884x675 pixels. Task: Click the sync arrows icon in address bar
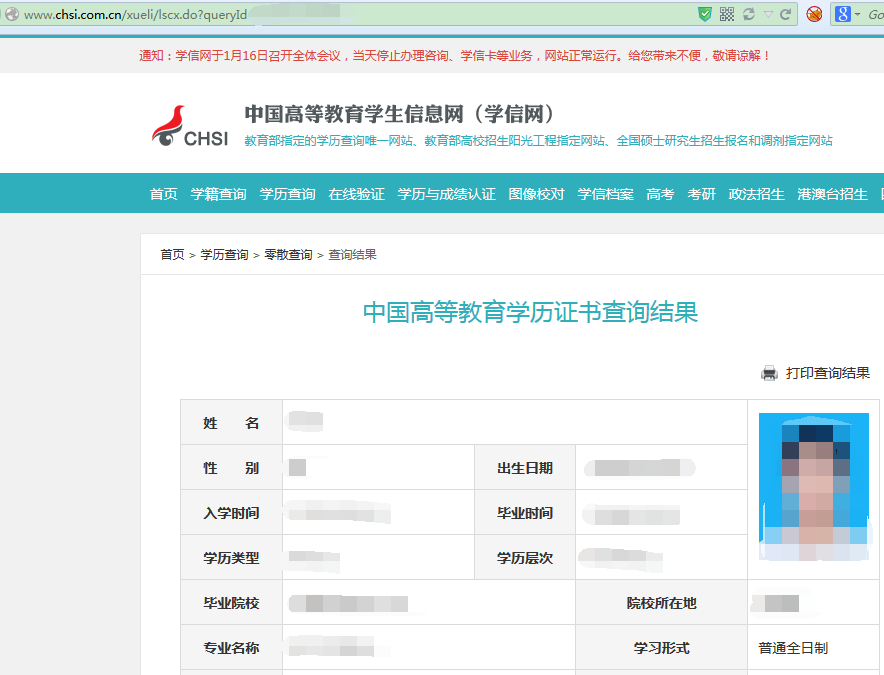pyautogui.click(x=749, y=14)
